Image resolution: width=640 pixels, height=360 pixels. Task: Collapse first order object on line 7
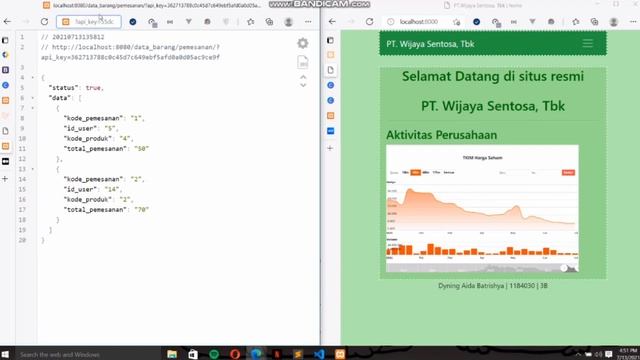33,108
